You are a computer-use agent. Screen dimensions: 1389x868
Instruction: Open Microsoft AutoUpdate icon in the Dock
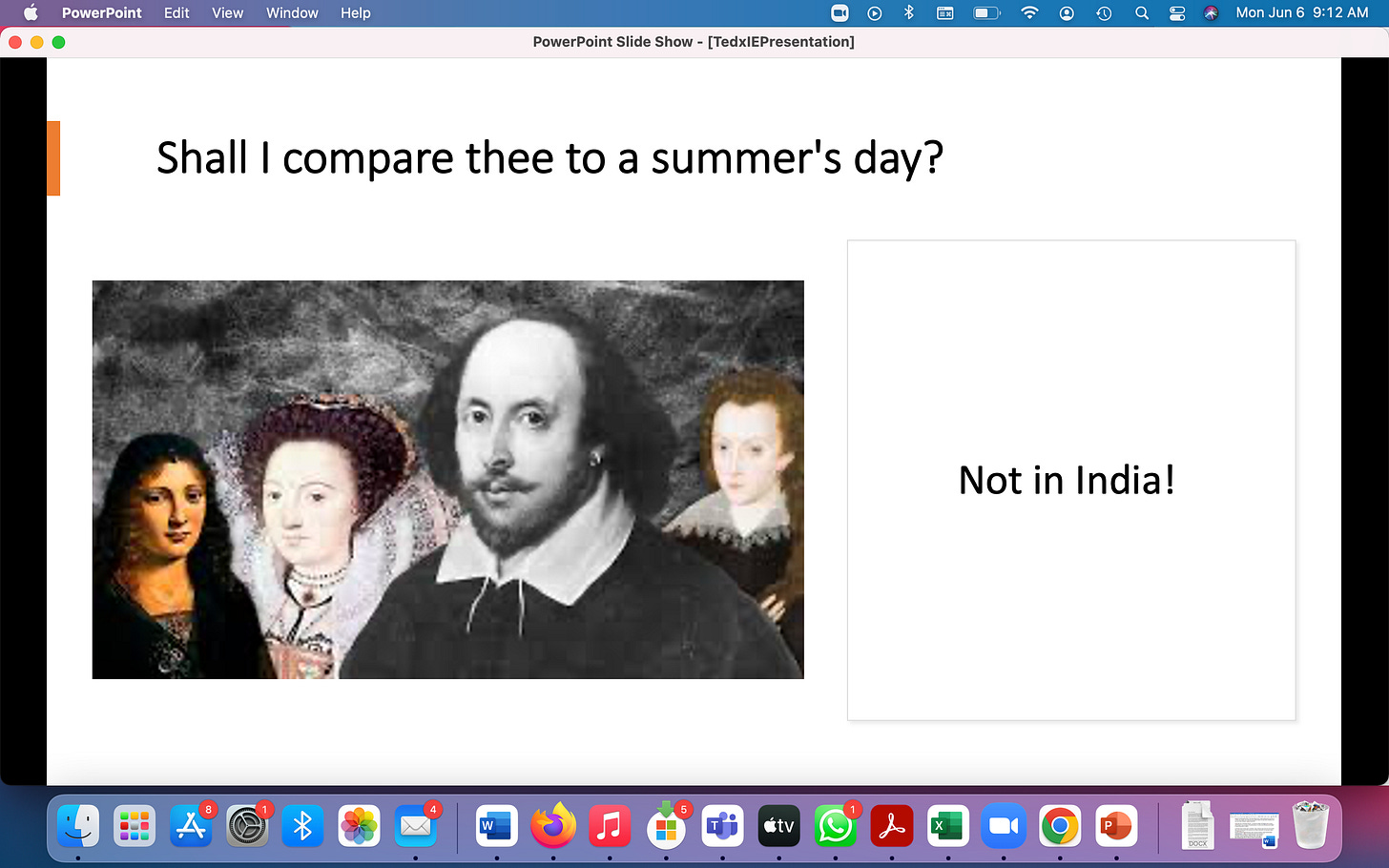pos(666,825)
